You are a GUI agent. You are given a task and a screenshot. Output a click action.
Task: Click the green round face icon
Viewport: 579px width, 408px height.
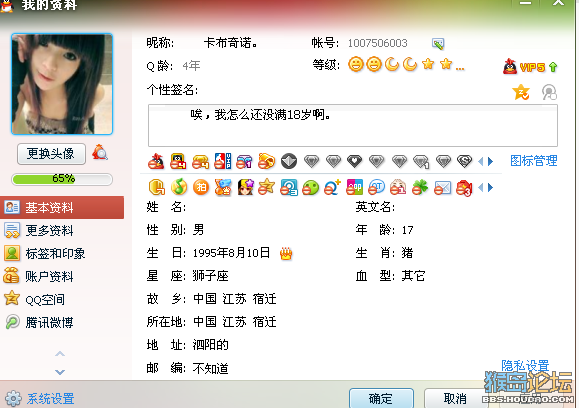click(x=310, y=188)
